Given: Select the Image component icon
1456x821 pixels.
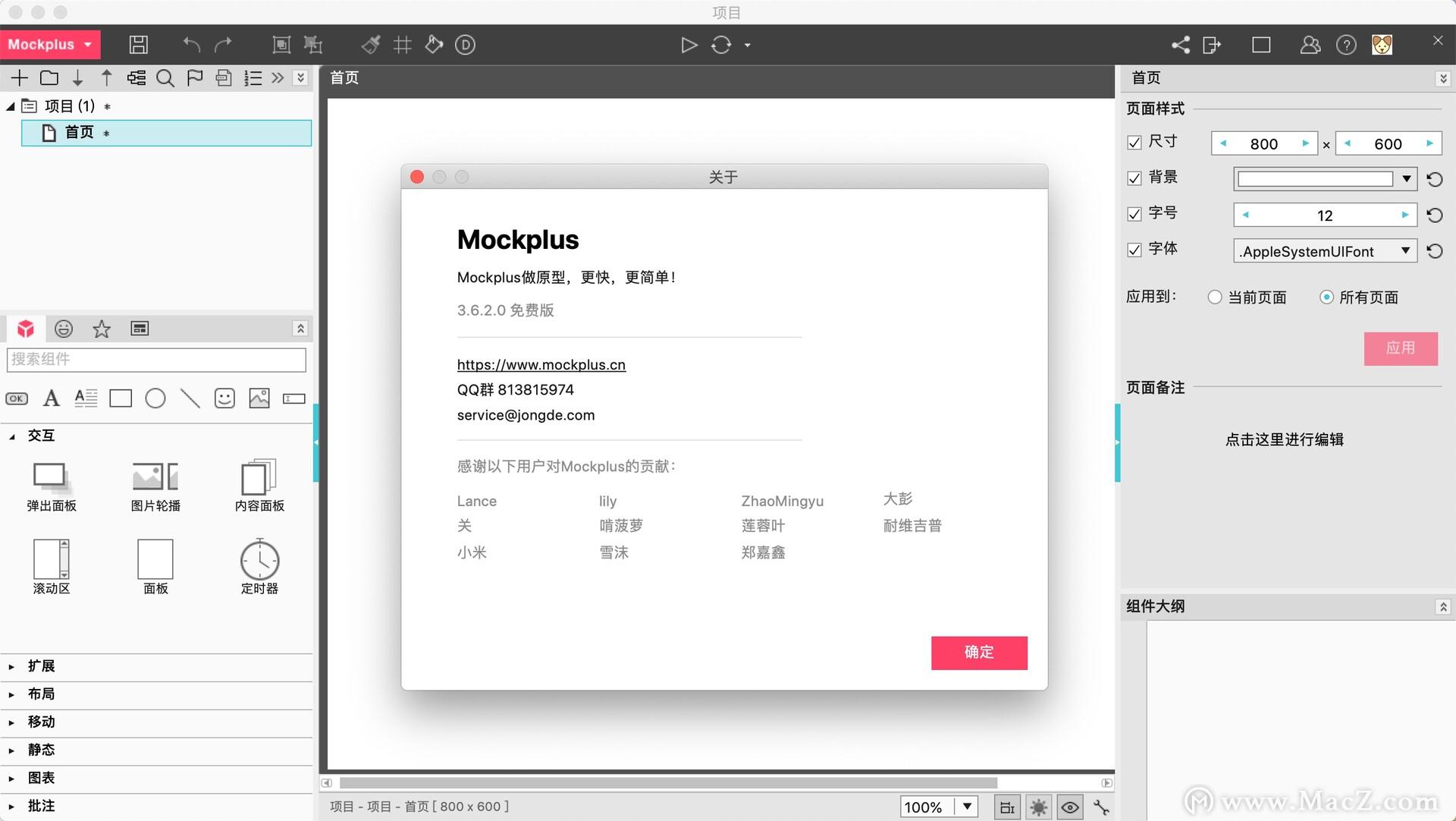Looking at the screenshot, I should coord(259,398).
